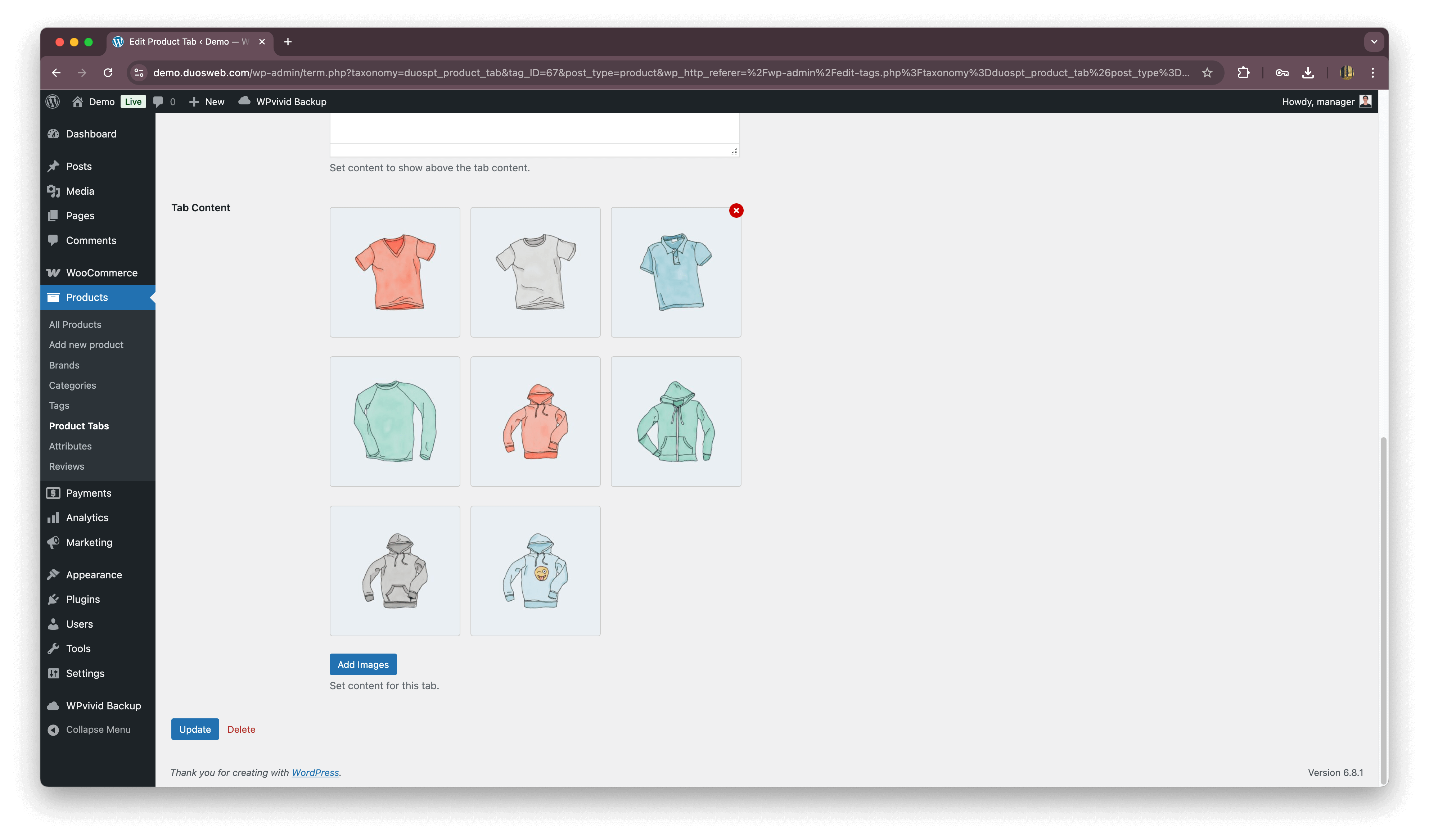Click the browser extensions puzzle icon

1243,73
